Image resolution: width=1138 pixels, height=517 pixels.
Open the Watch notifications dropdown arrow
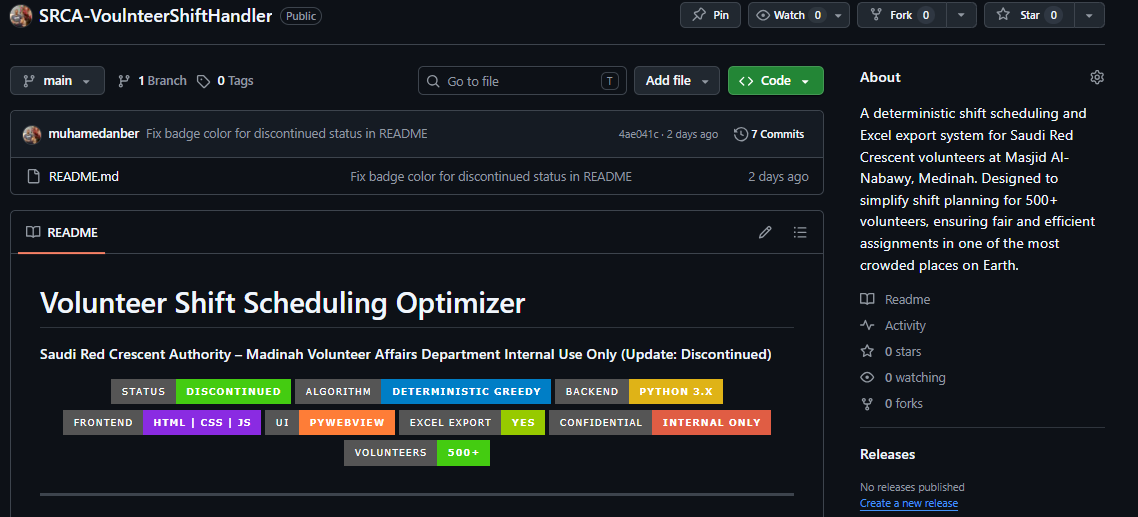[839, 15]
